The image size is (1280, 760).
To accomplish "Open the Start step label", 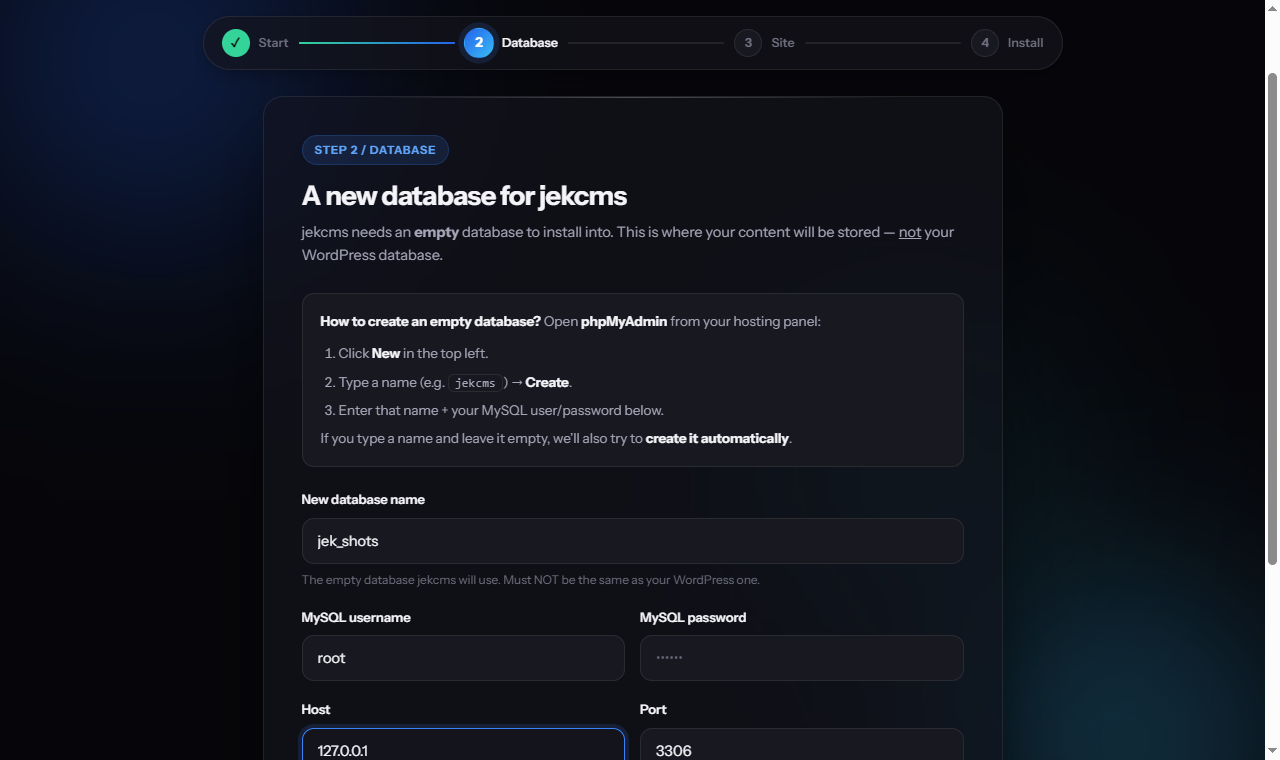I will pyautogui.click(x=273, y=43).
